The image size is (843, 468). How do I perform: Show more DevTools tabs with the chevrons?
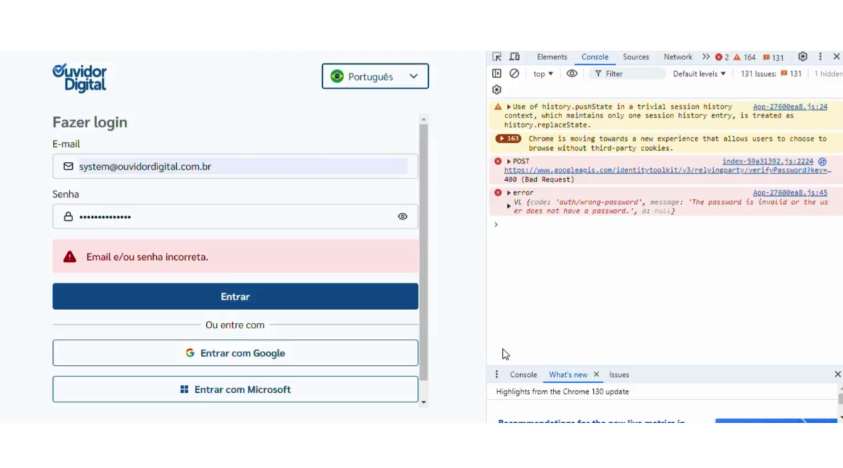coord(706,56)
